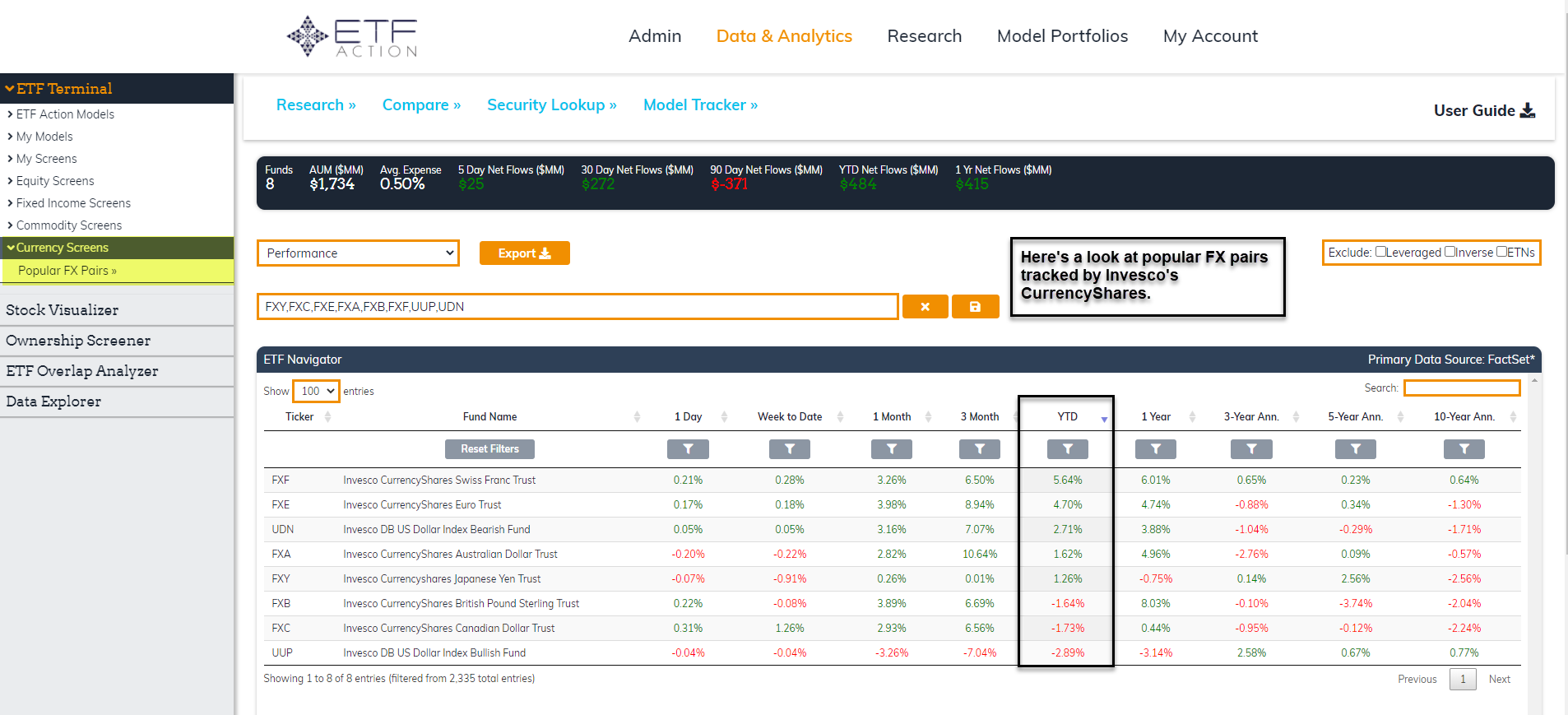Screen dimensions: 1568x715
Task: Click the clear tickers X button
Action: click(x=925, y=307)
